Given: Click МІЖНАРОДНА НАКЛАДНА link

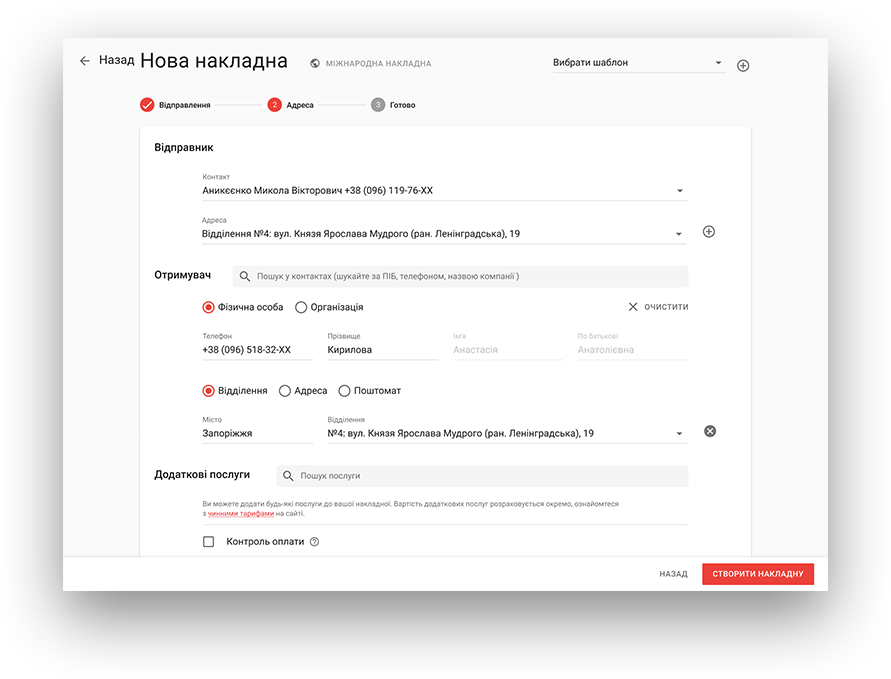Looking at the screenshot, I should tap(378, 64).
